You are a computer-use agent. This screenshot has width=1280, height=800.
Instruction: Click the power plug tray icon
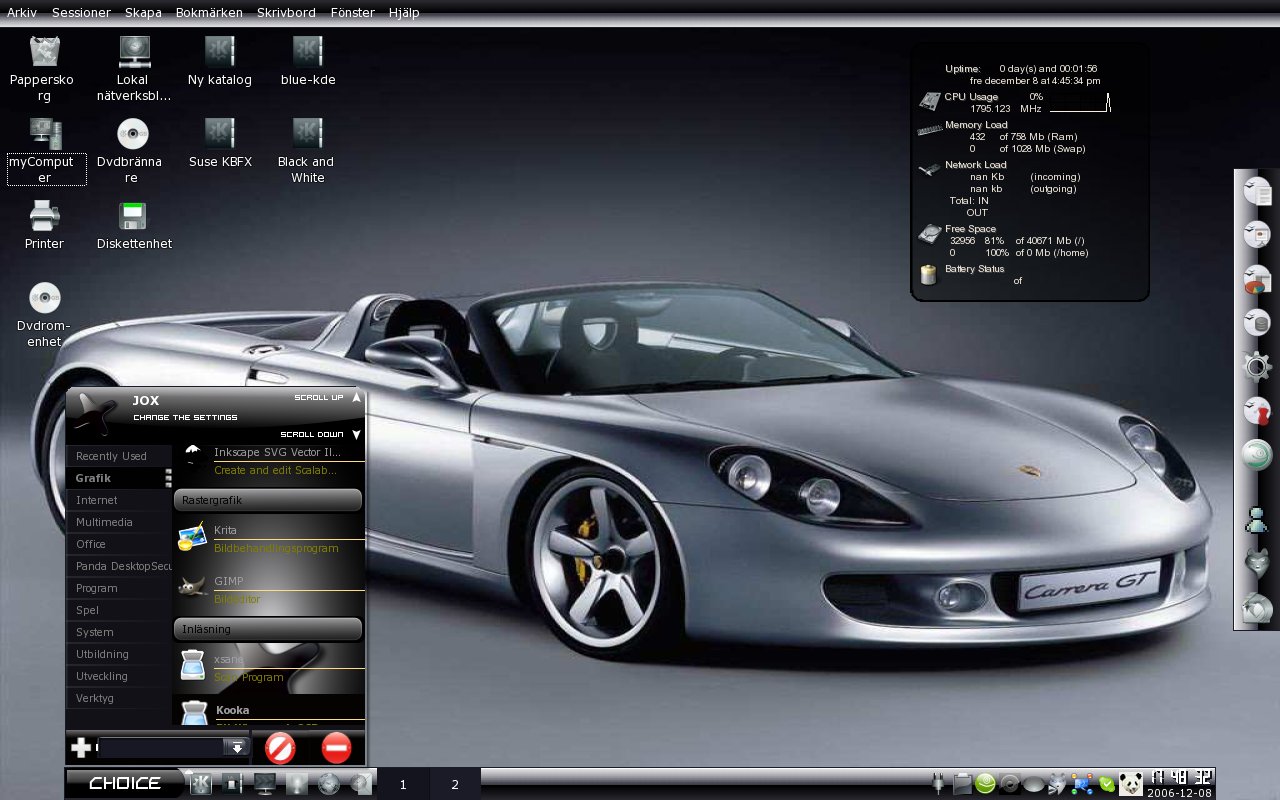(939, 784)
